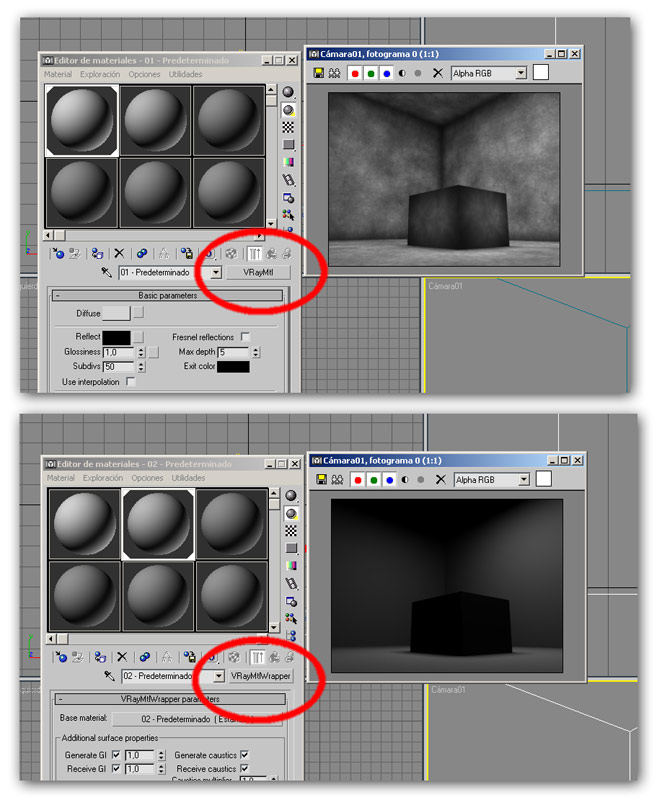Clear render with X beside 01 editor
The image size is (662, 800).
pos(438,73)
